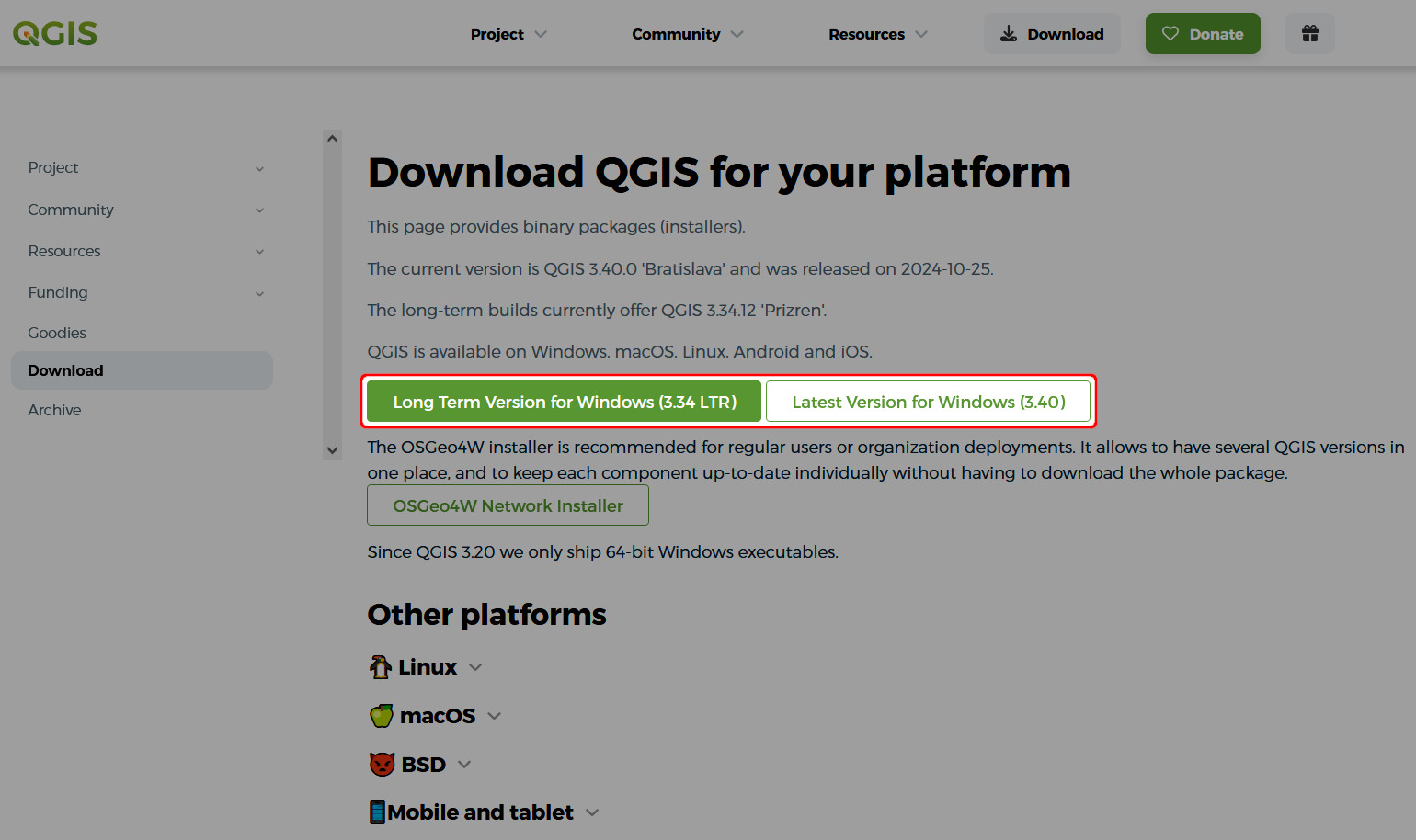Click the Download button in header
1416x840 pixels.
[1052, 34]
